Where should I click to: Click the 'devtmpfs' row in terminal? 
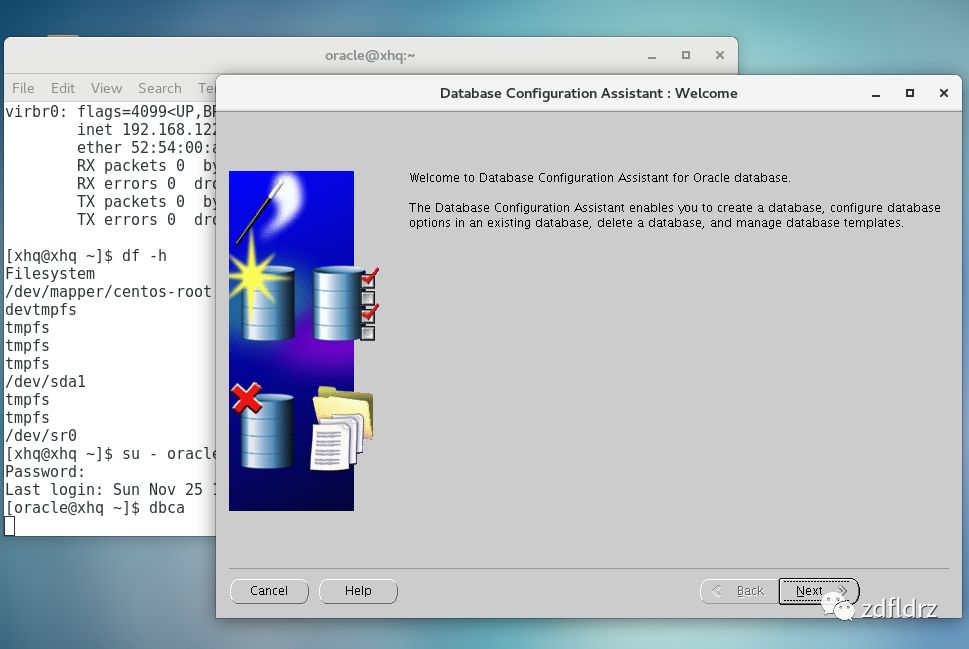click(41, 310)
